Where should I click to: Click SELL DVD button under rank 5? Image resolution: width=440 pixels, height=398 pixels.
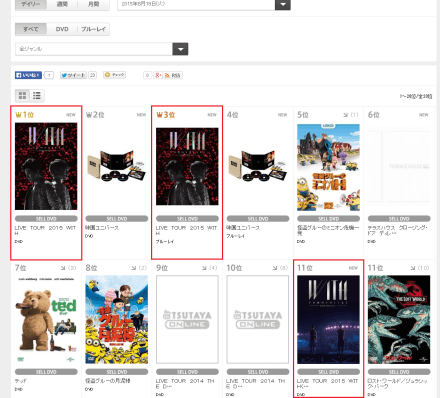328,219
